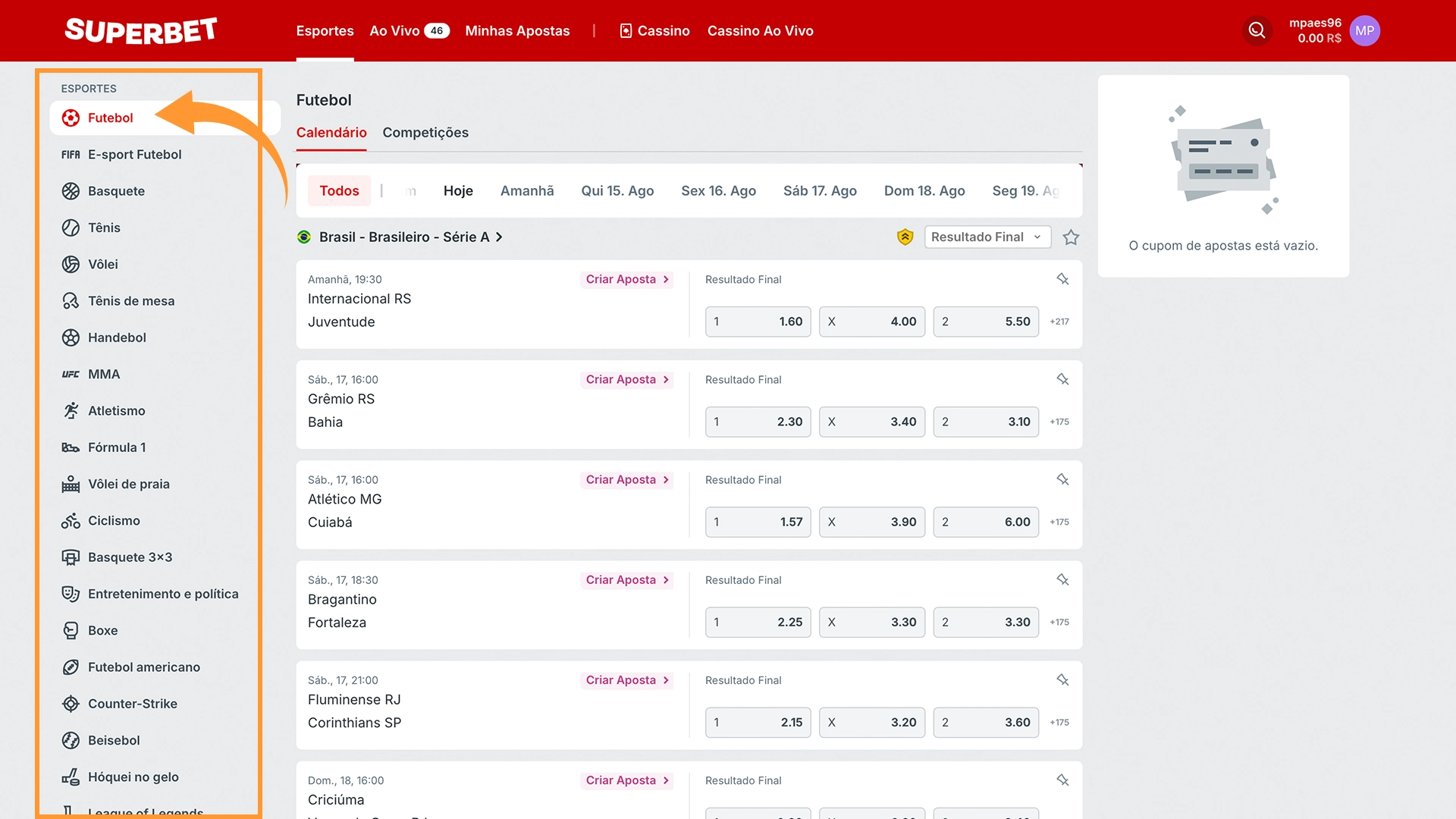Select Futebol soccer ball icon in sidebar
1456x819 pixels.
[71, 118]
